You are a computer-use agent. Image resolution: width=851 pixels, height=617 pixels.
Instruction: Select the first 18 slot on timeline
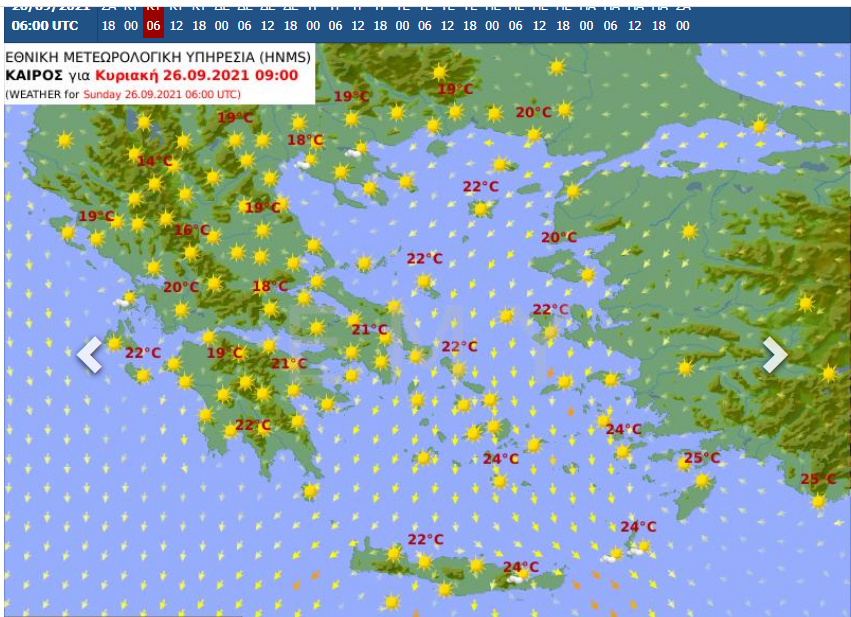pos(109,26)
